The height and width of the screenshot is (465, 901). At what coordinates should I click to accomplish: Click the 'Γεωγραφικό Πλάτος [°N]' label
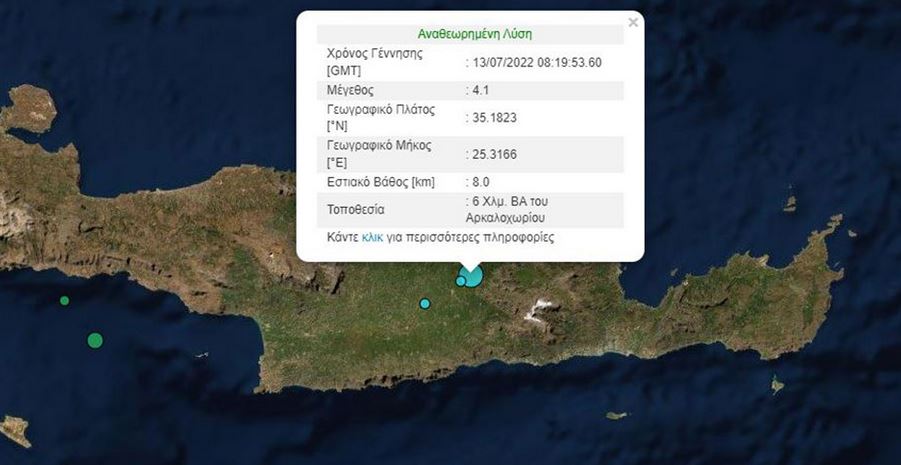[x=380, y=118]
